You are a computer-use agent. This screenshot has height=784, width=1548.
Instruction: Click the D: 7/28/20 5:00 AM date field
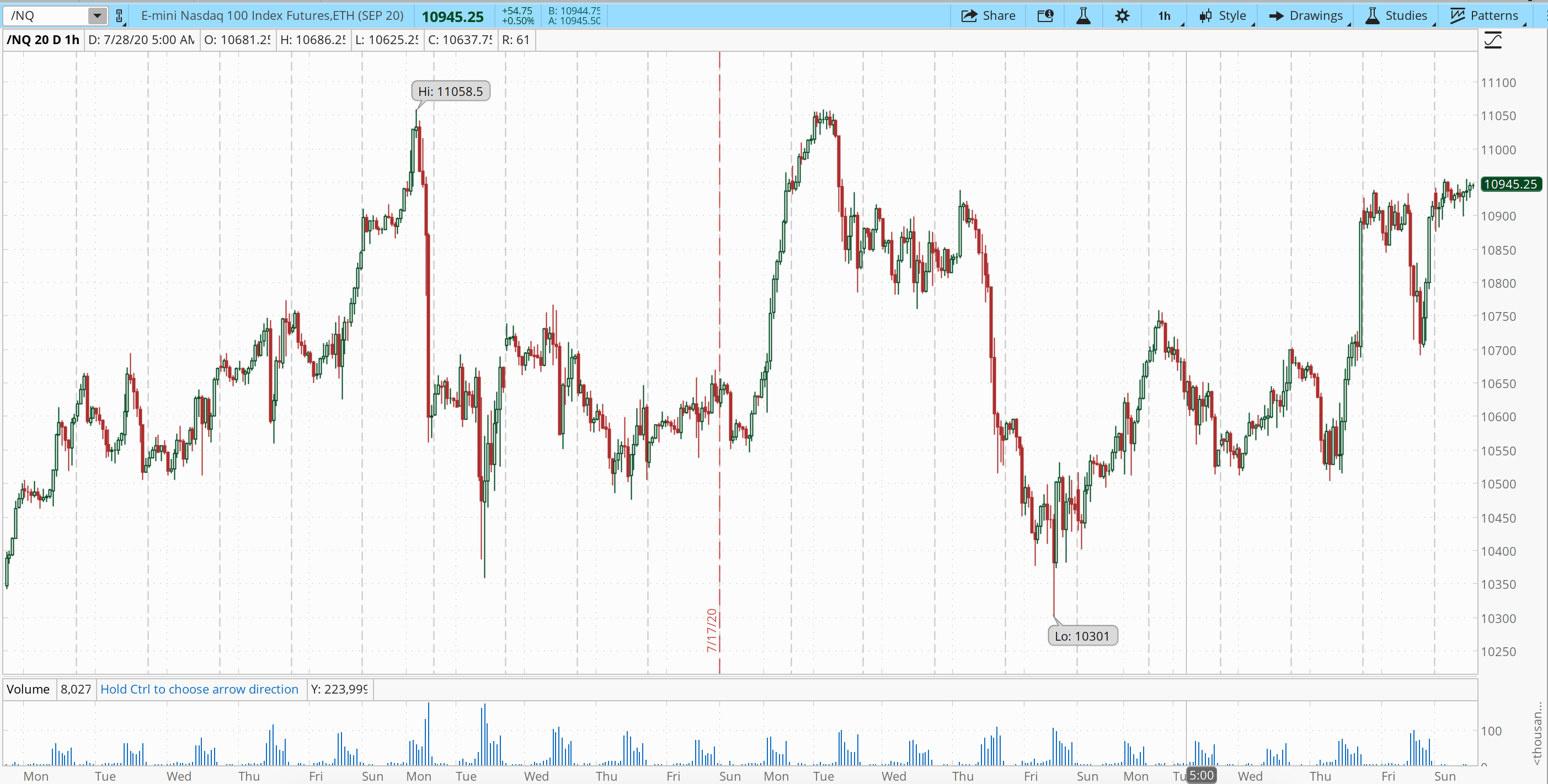click(x=141, y=40)
